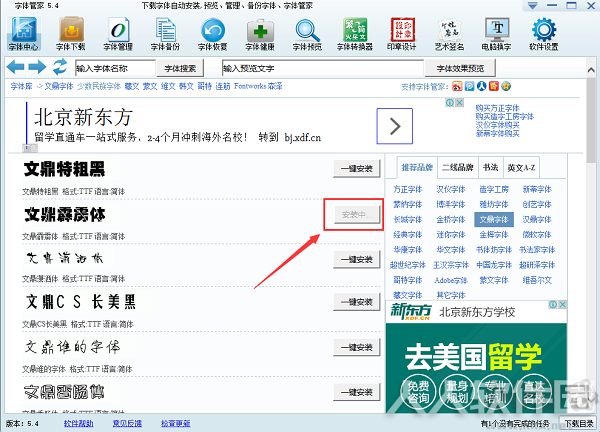
Task: Click the 字体搜索 button
Action: coord(180,68)
